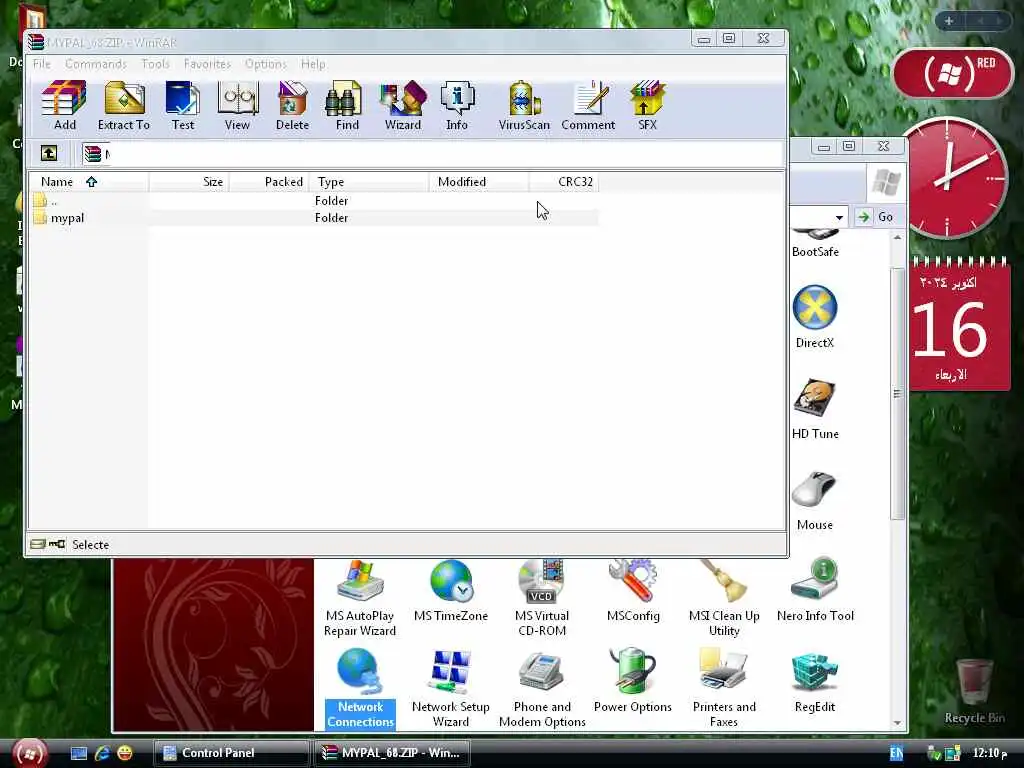Click the plus button on sidebar top
The height and width of the screenshot is (768, 1024).
[x=950, y=22]
